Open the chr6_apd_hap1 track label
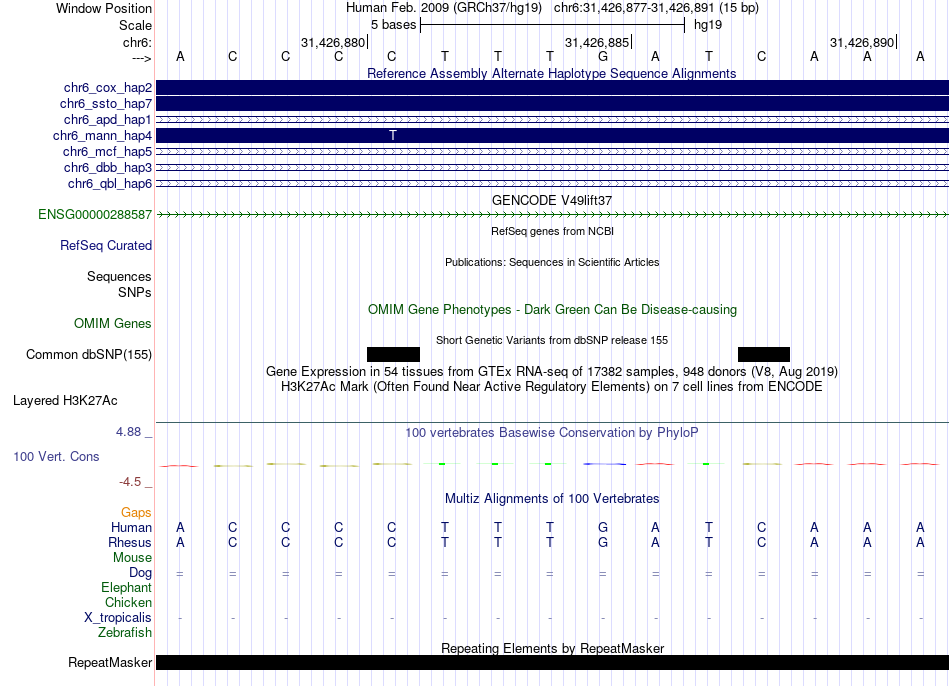 click(x=108, y=119)
